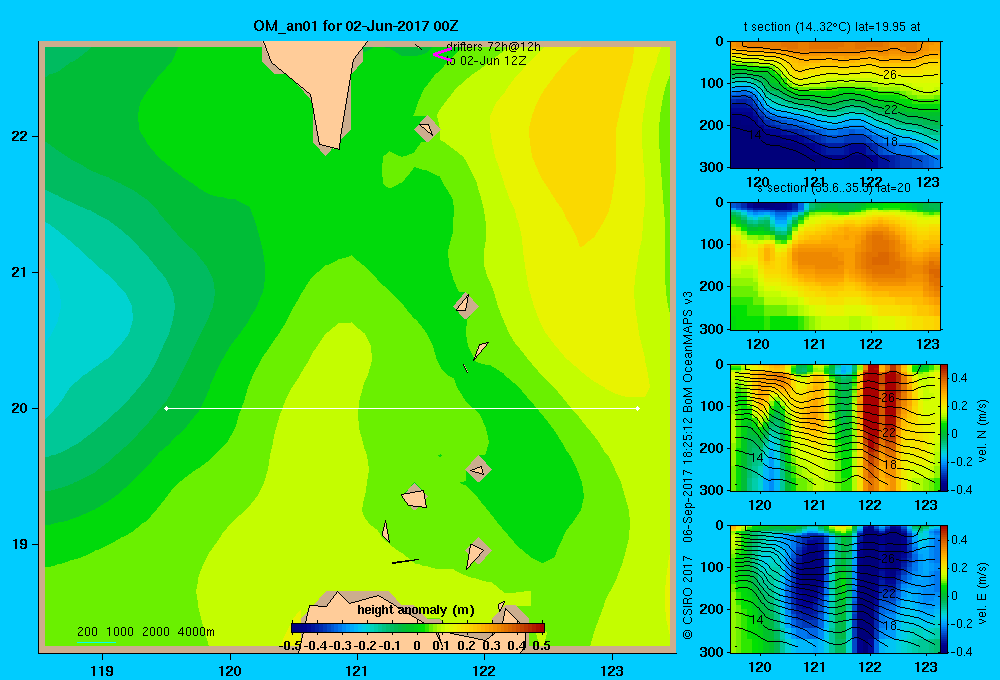The height and width of the screenshot is (680, 1000).
Task: Click the 'vel. N (m/s)' axis label
Action: [982, 431]
